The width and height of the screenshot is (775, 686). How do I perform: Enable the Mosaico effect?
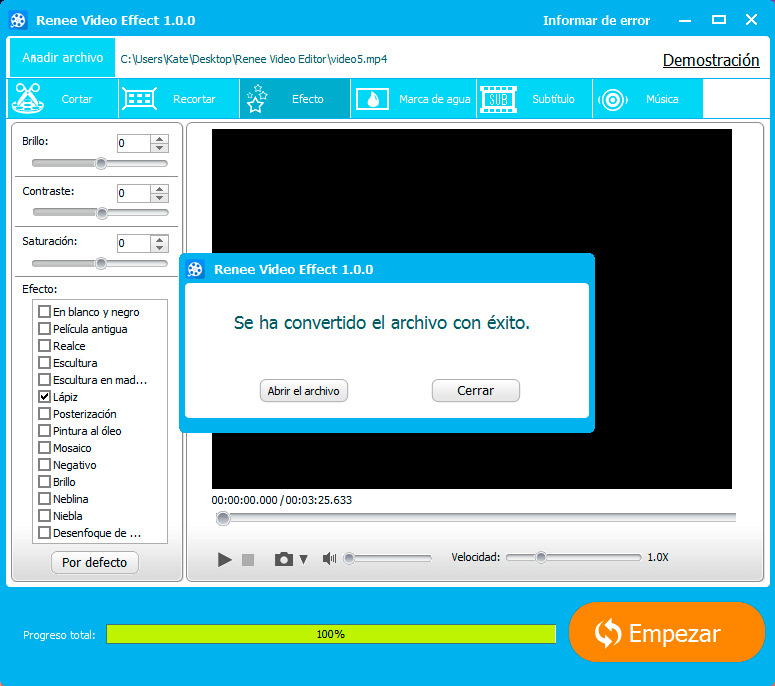(44, 448)
